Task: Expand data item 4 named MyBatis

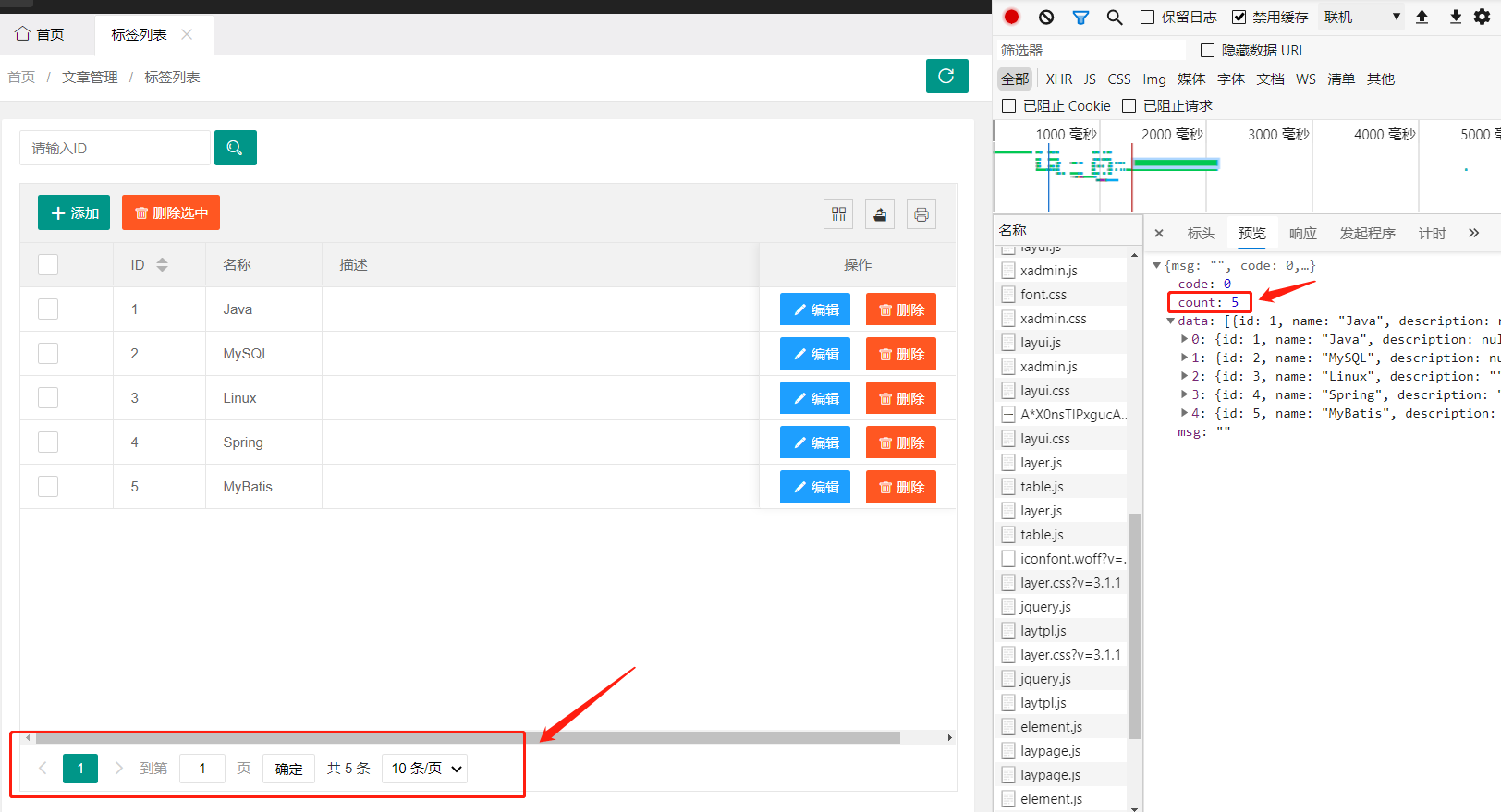Action: (1184, 413)
